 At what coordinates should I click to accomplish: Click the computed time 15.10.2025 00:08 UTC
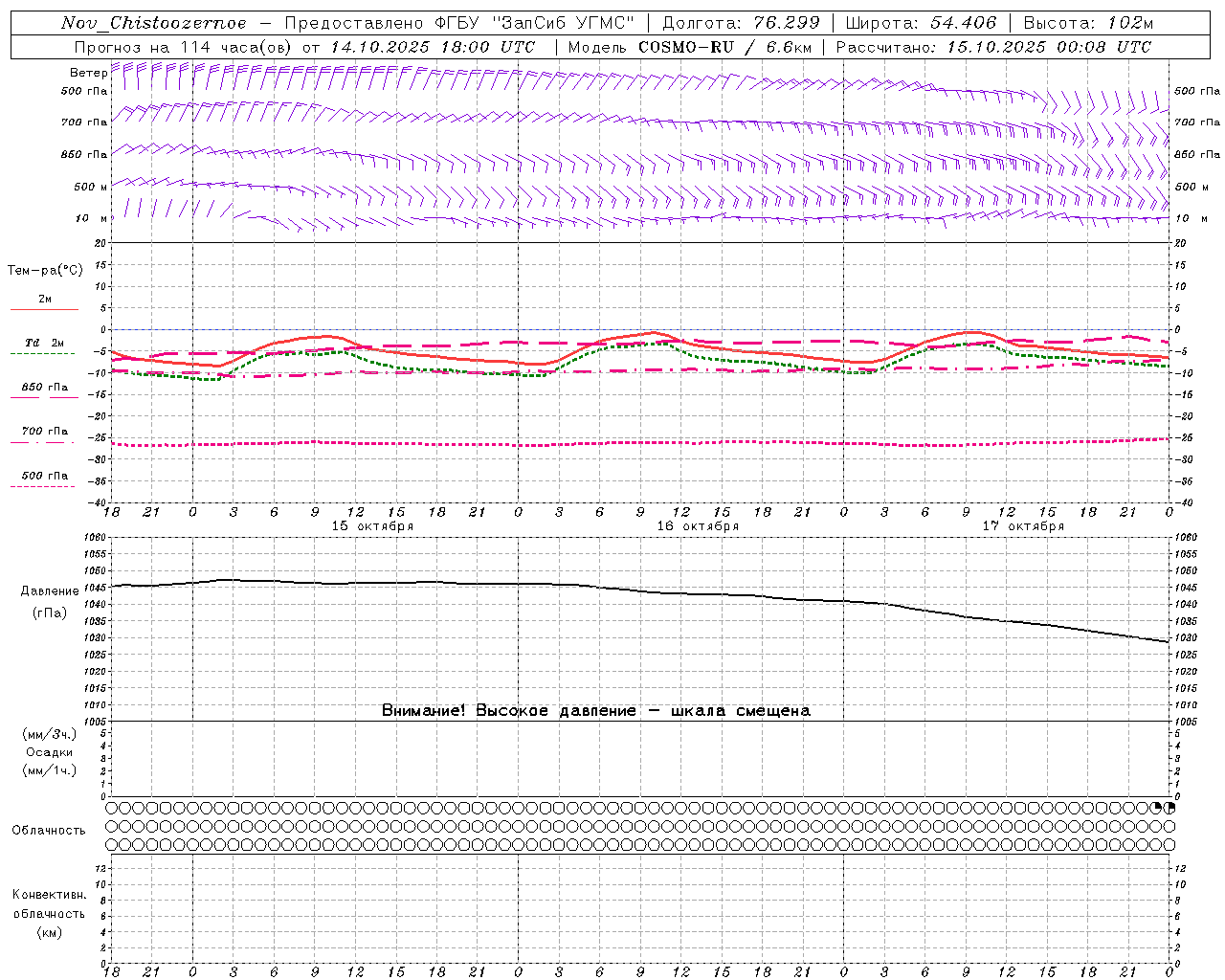point(1049,47)
